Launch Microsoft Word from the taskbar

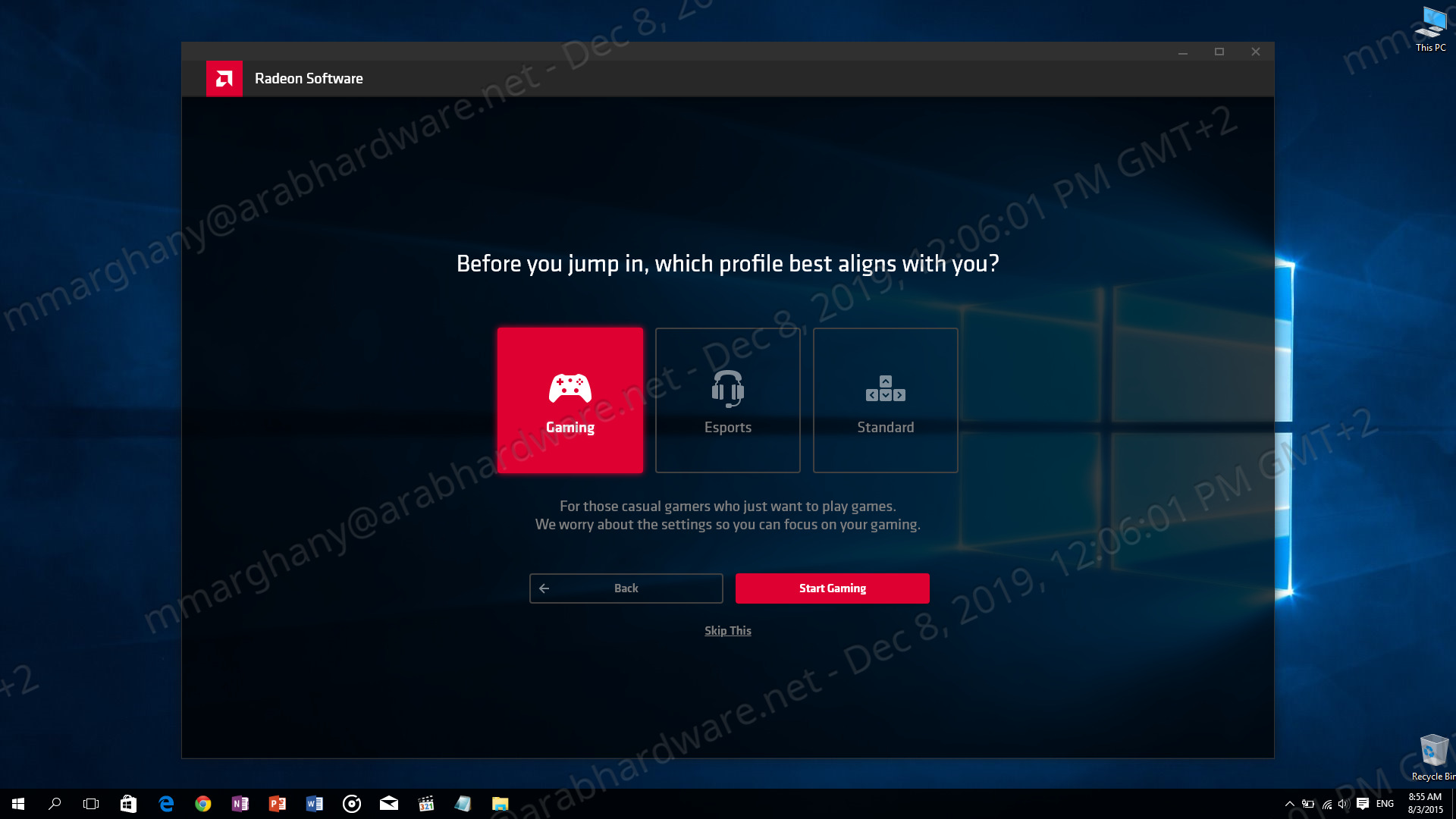click(x=314, y=804)
